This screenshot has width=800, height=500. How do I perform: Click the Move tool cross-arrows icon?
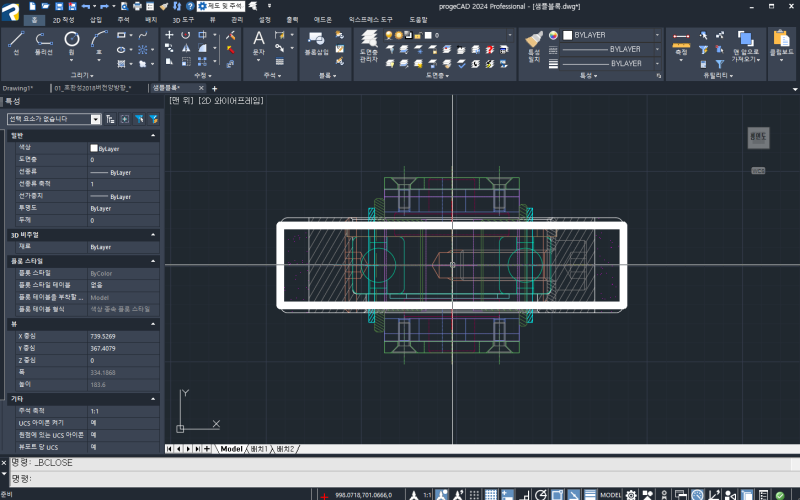(x=169, y=35)
